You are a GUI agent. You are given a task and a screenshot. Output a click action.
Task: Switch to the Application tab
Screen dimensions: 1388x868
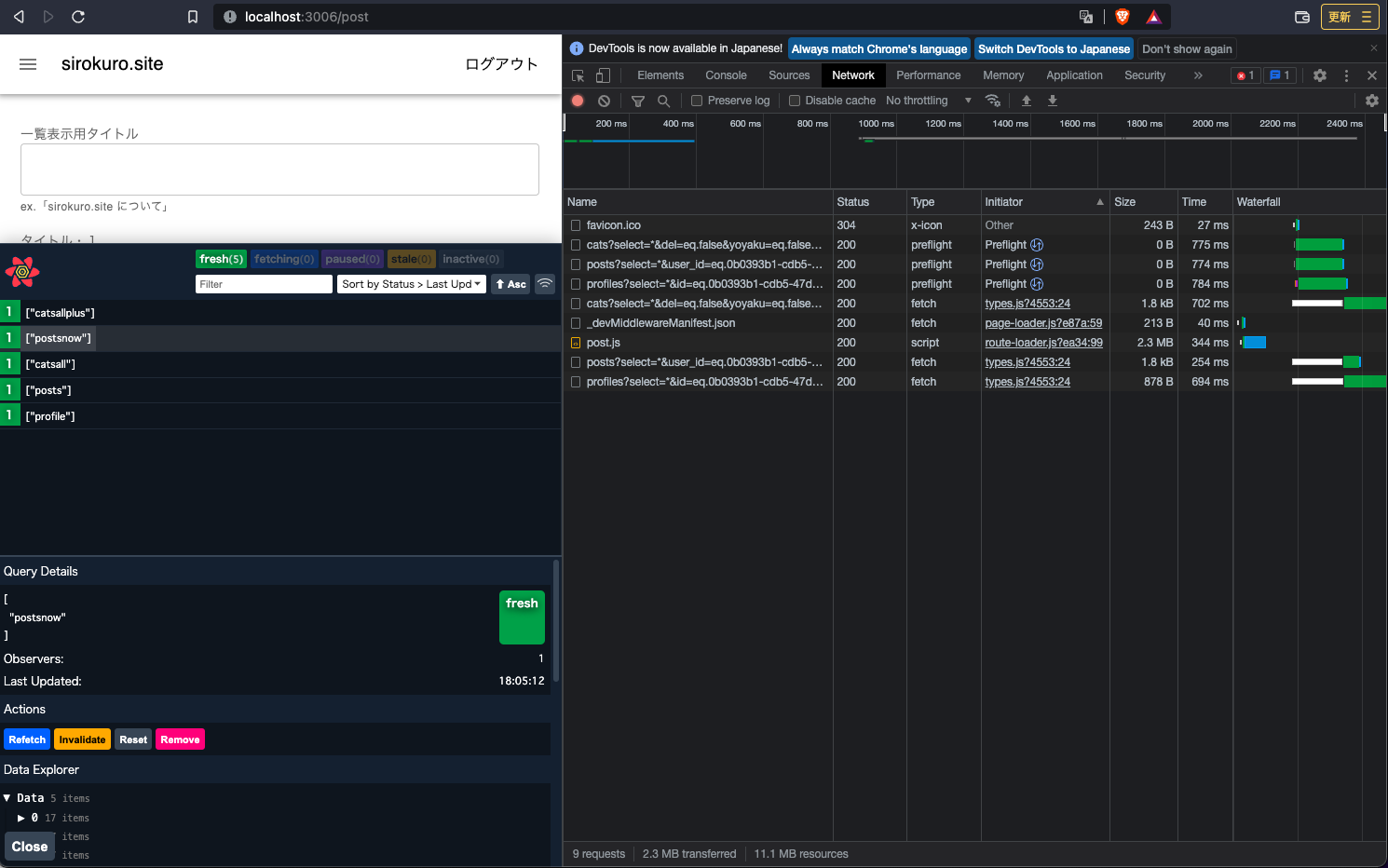(1074, 75)
